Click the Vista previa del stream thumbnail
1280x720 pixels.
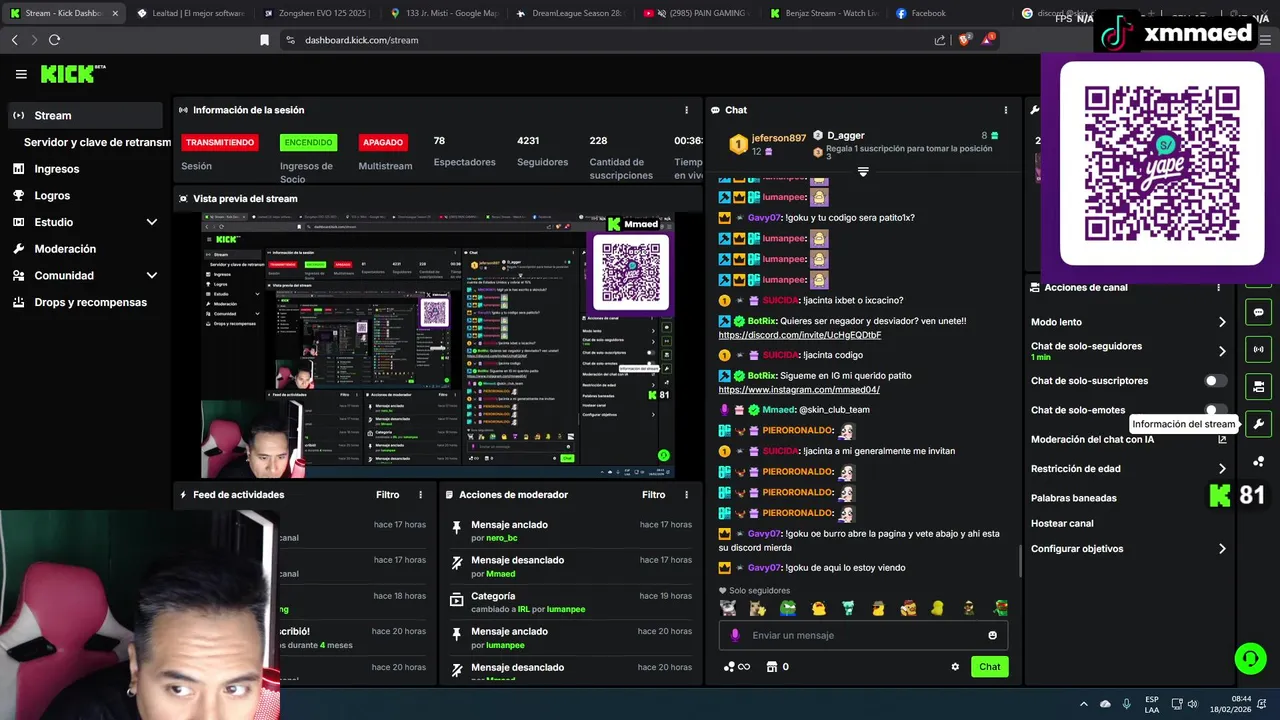438,345
